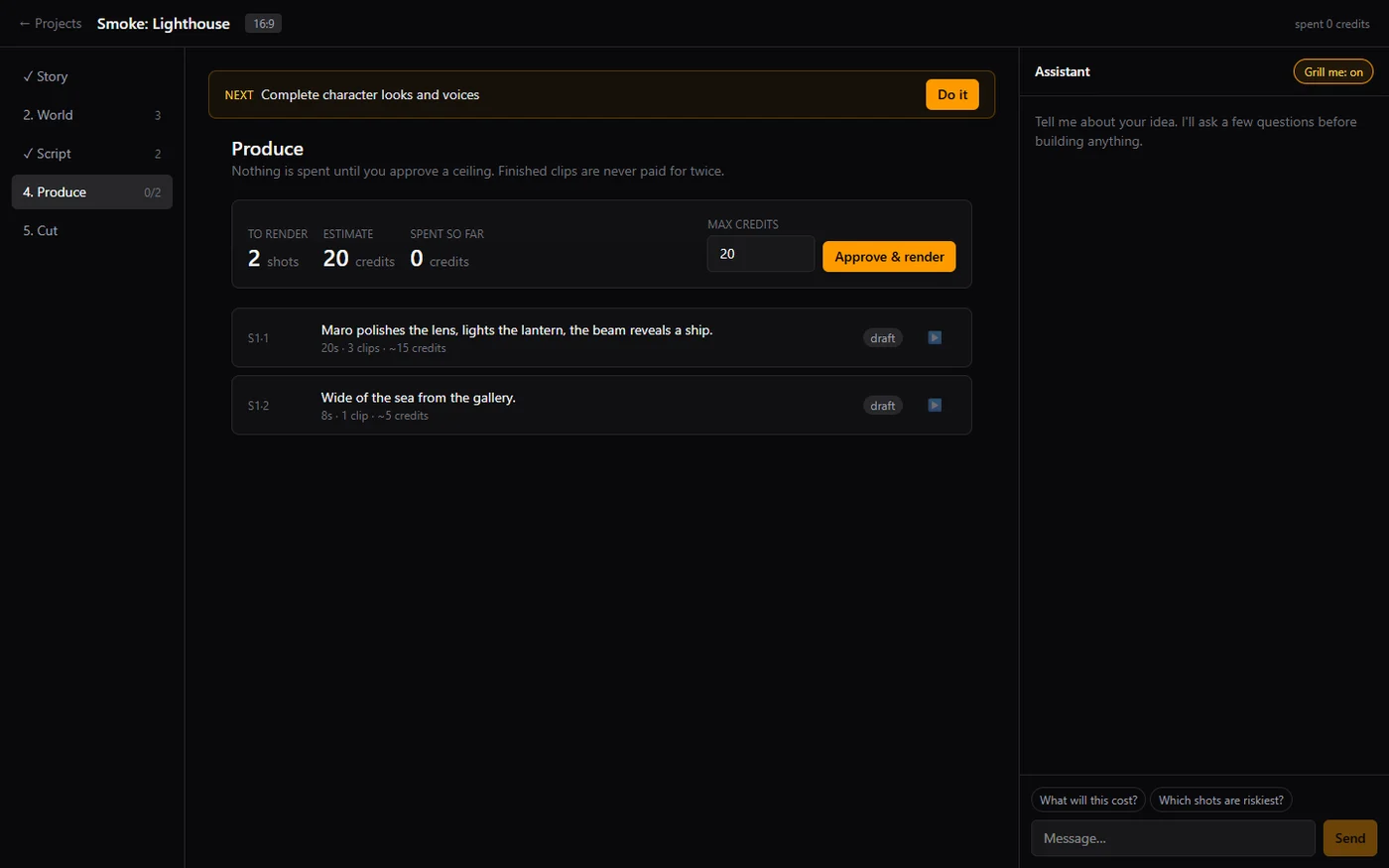Choose the 'What will this cost?' suggestion

(1088, 801)
